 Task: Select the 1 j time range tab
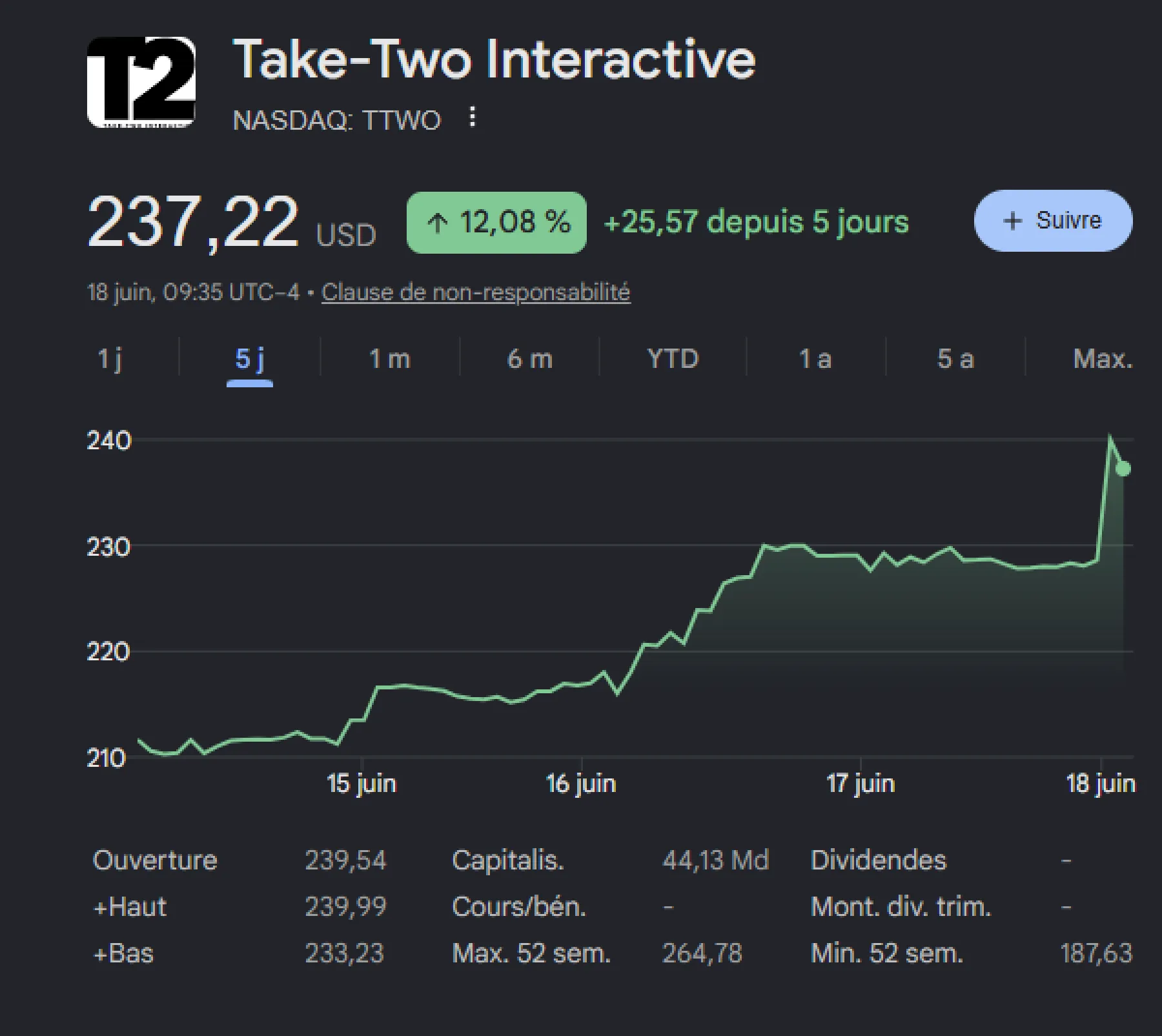tap(110, 359)
